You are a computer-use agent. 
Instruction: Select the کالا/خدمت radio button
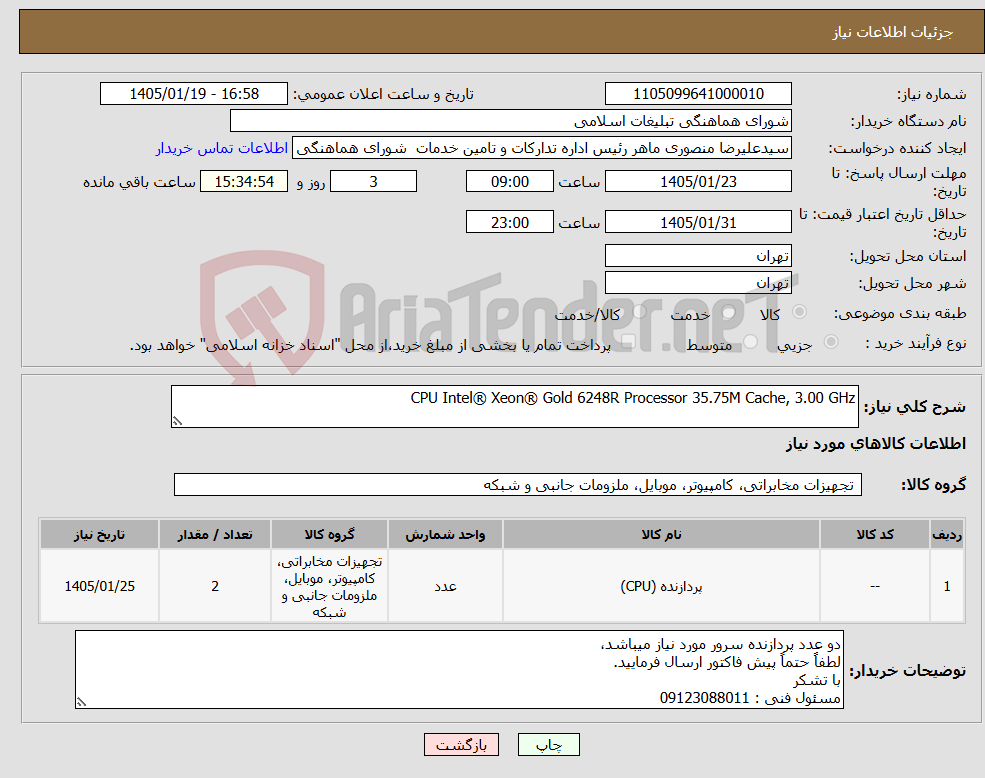[639, 312]
